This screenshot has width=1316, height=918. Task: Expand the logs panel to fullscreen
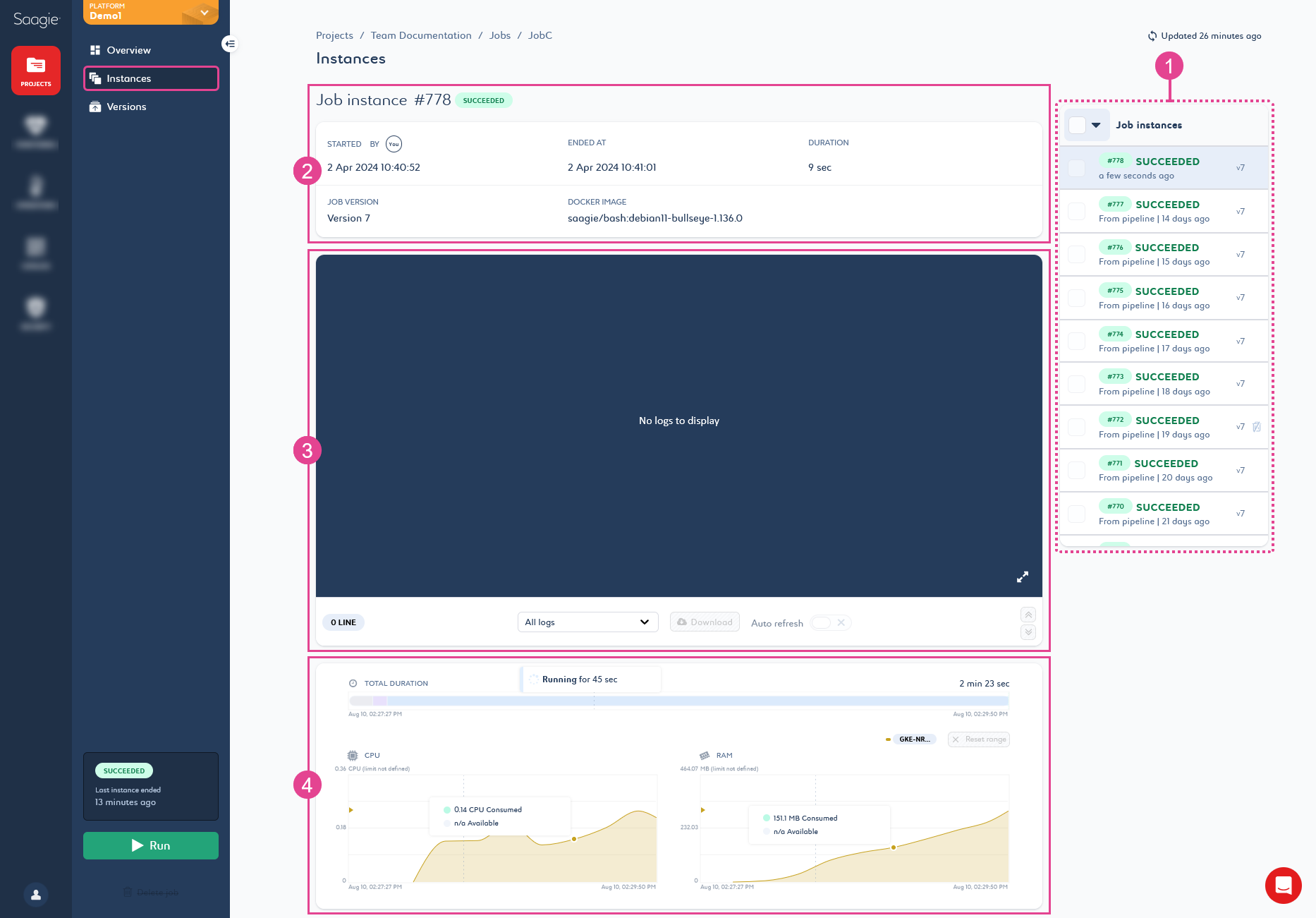click(x=1023, y=577)
